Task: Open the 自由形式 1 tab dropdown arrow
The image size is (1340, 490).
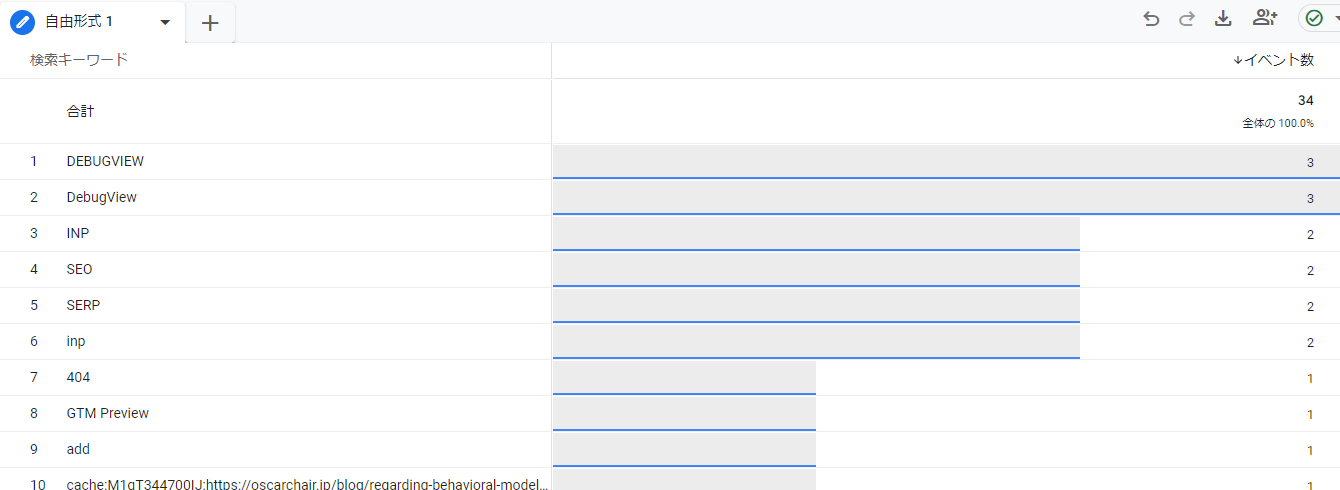Action: click(165, 22)
